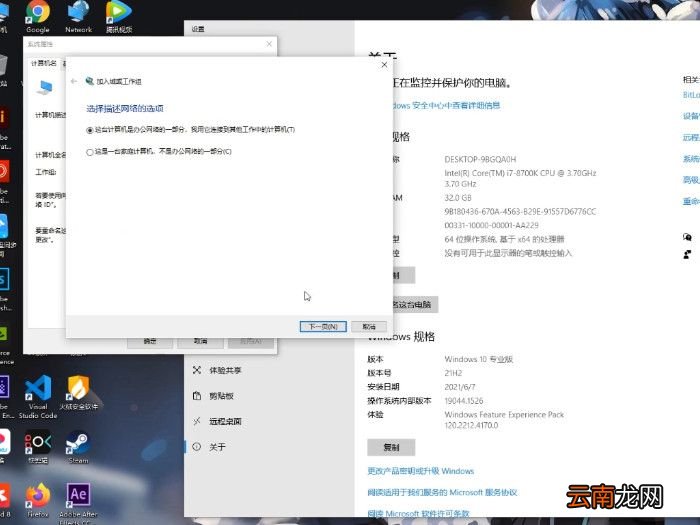
Task: Click the 2021/6/7 install date value
Action: pos(460,387)
